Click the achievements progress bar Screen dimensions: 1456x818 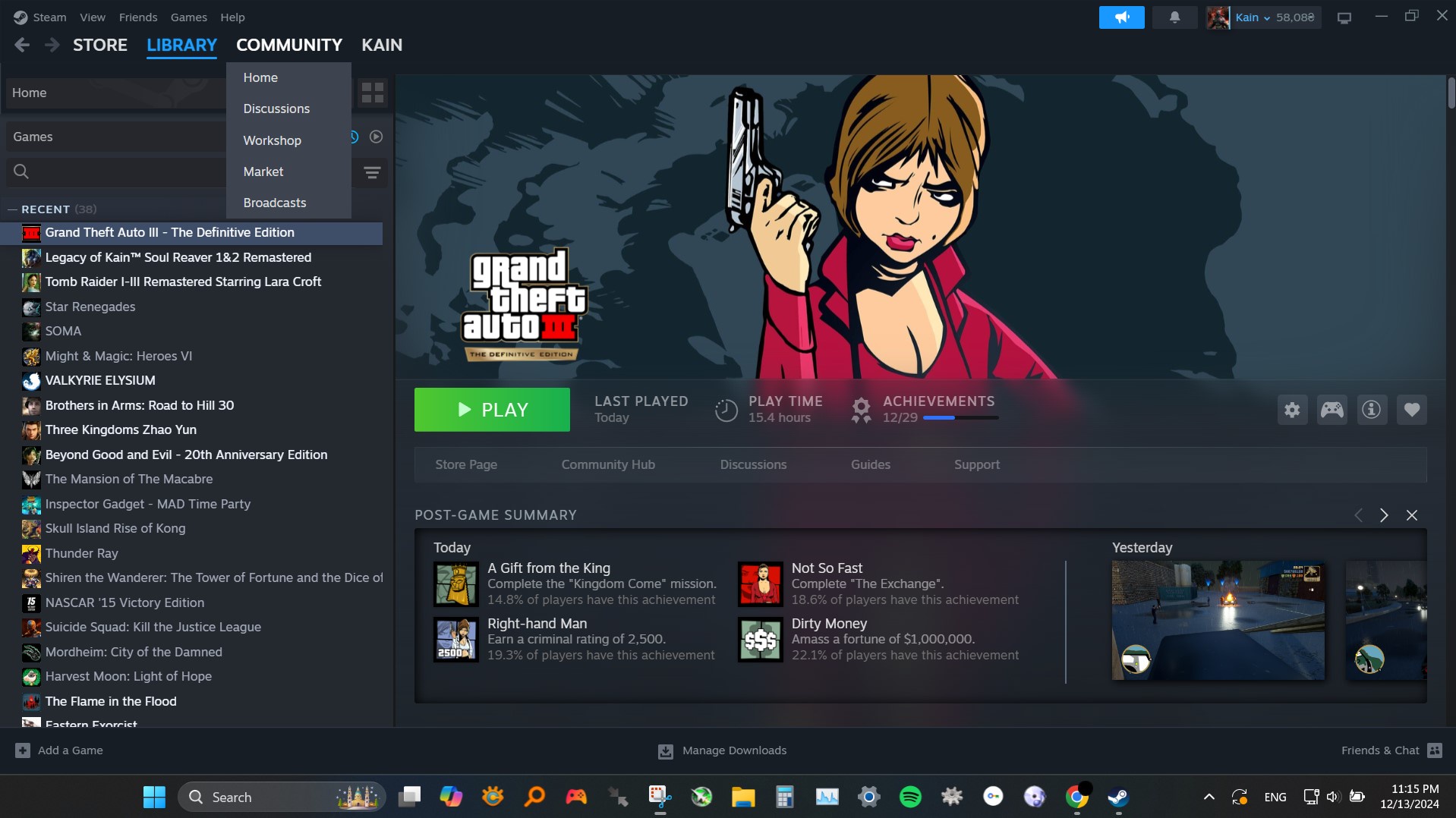point(961,417)
